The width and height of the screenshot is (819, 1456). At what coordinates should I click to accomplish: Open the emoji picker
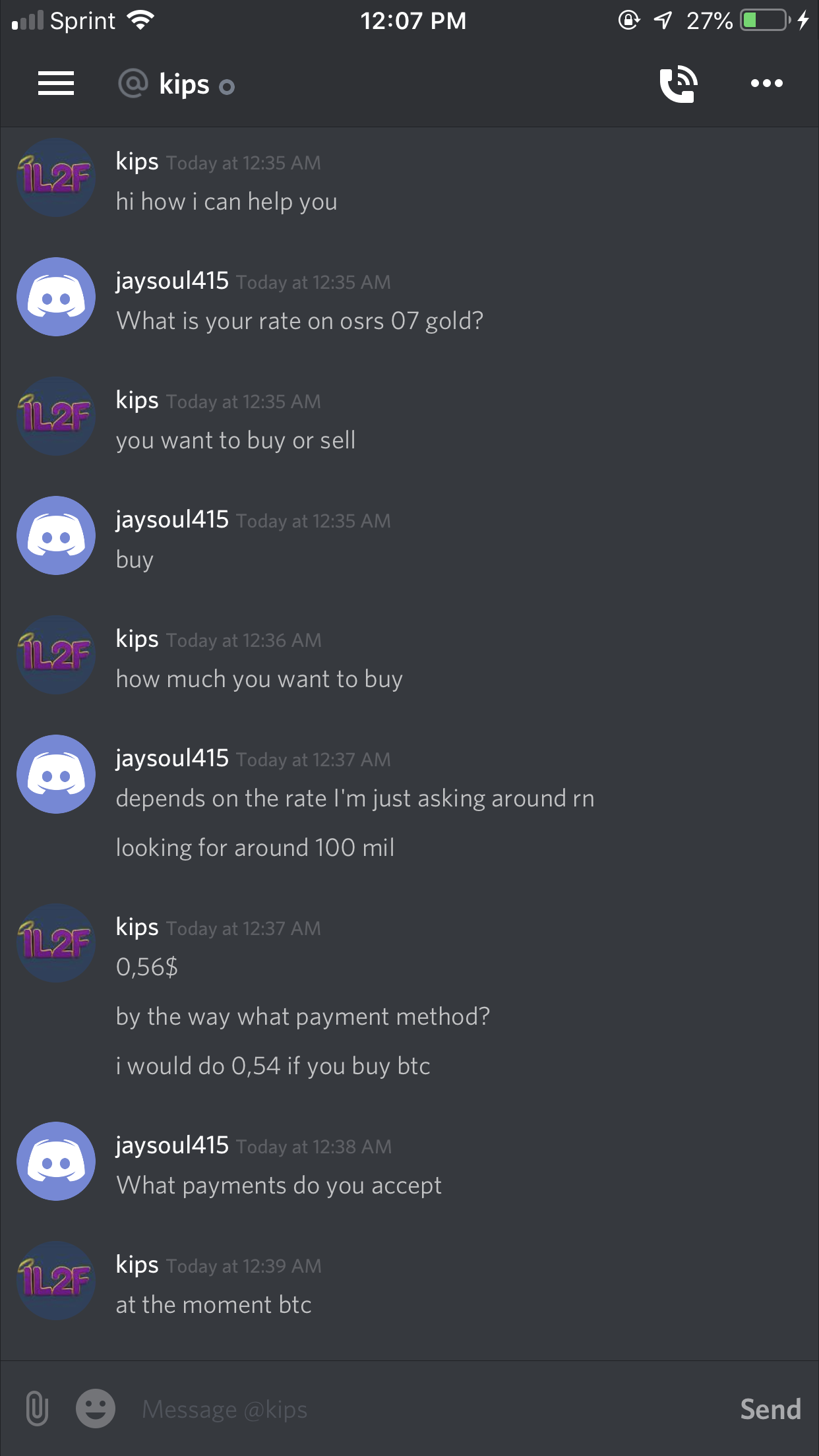click(96, 1409)
